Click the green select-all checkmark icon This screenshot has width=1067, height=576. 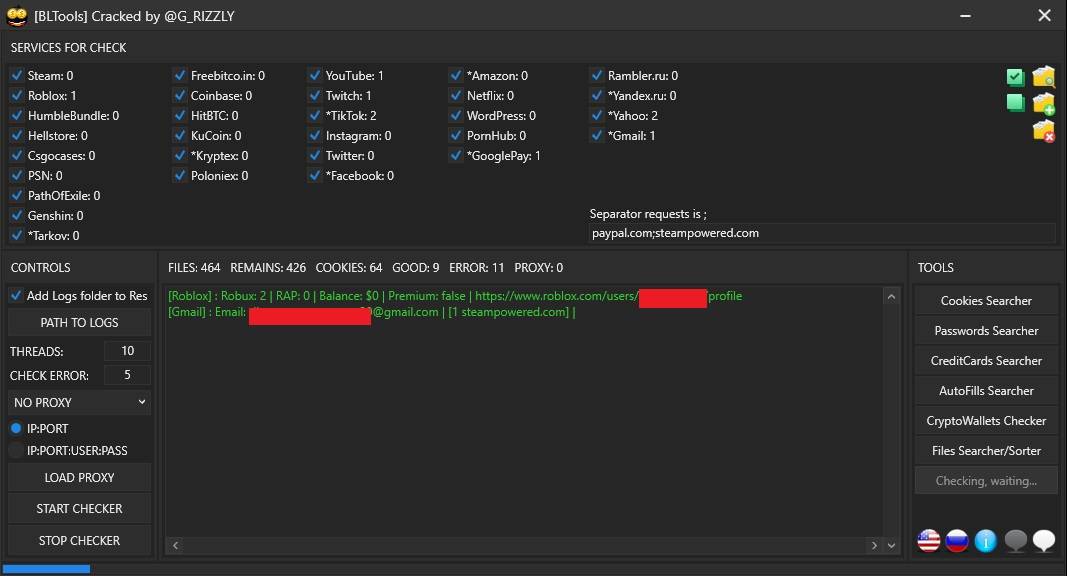[1015, 77]
